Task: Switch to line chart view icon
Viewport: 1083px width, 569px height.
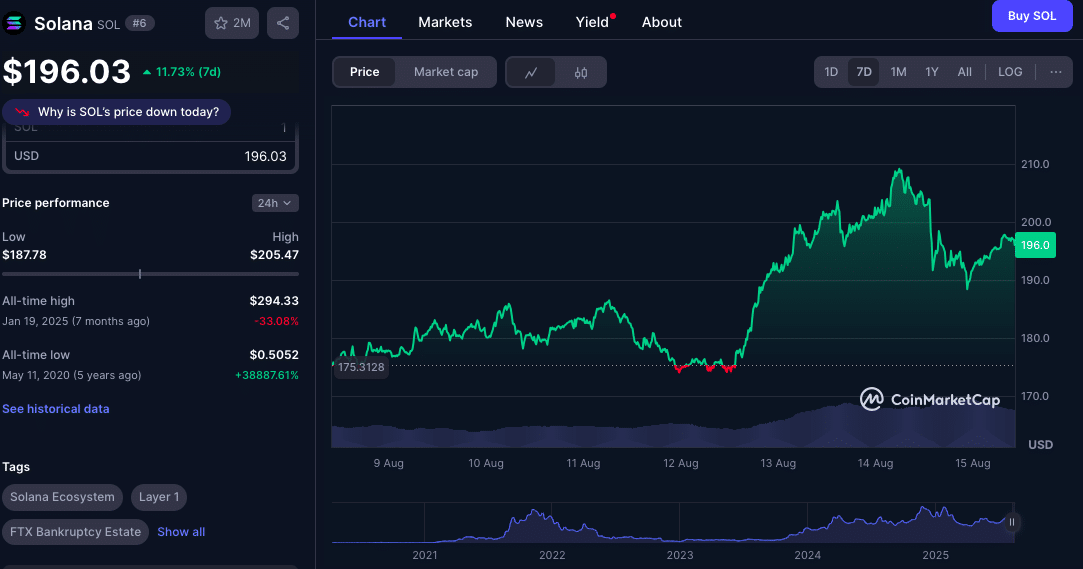Action: (x=530, y=73)
